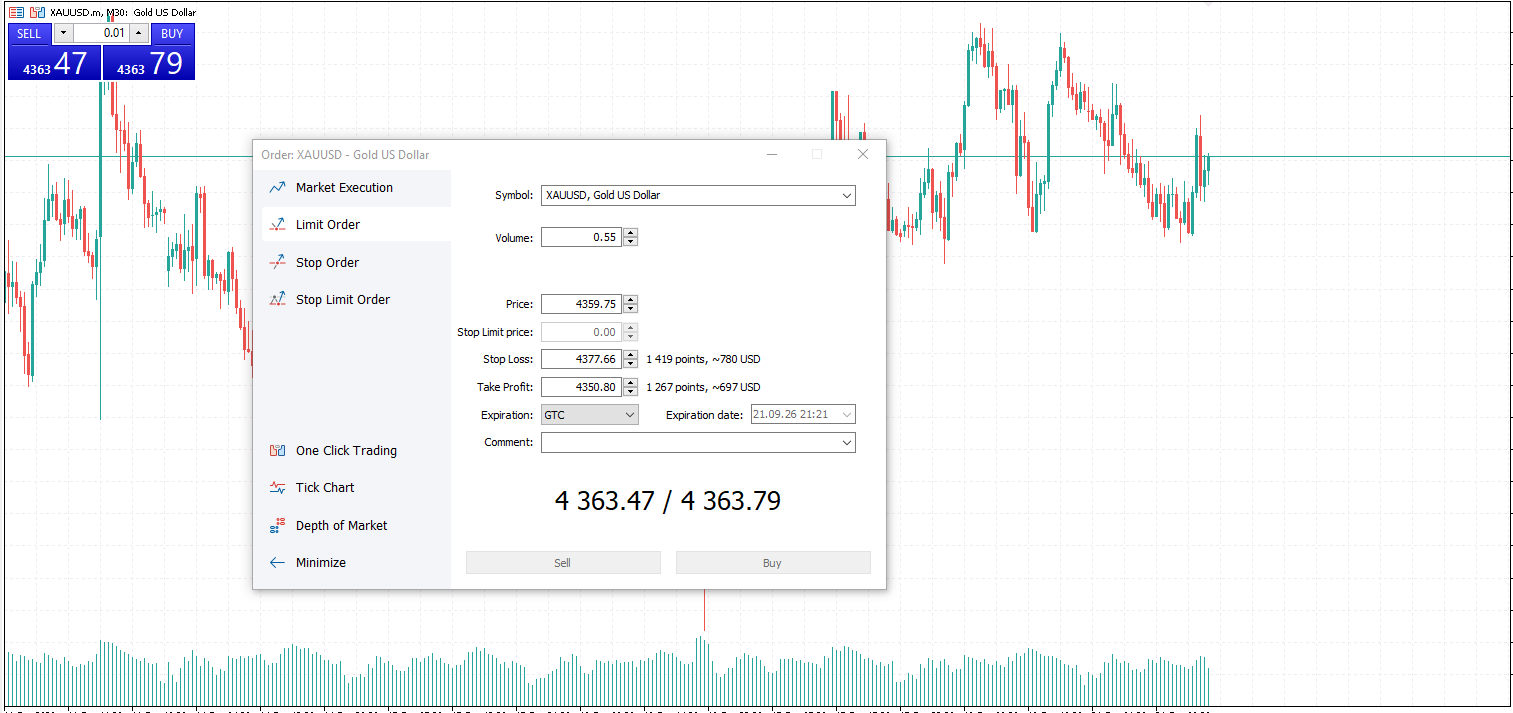Focus the Volume field showing 0.55
The height and width of the screenshot is (713, 1513).
click(x=581, y=237)
